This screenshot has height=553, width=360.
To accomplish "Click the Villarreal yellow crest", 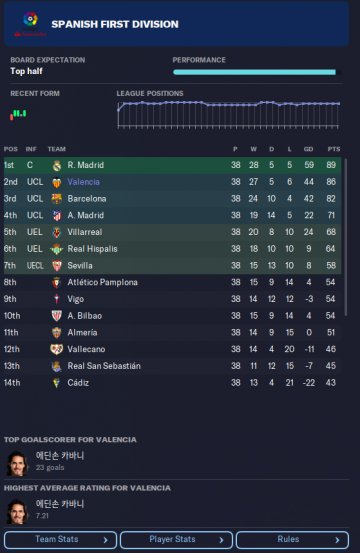I will pos(56,232).
